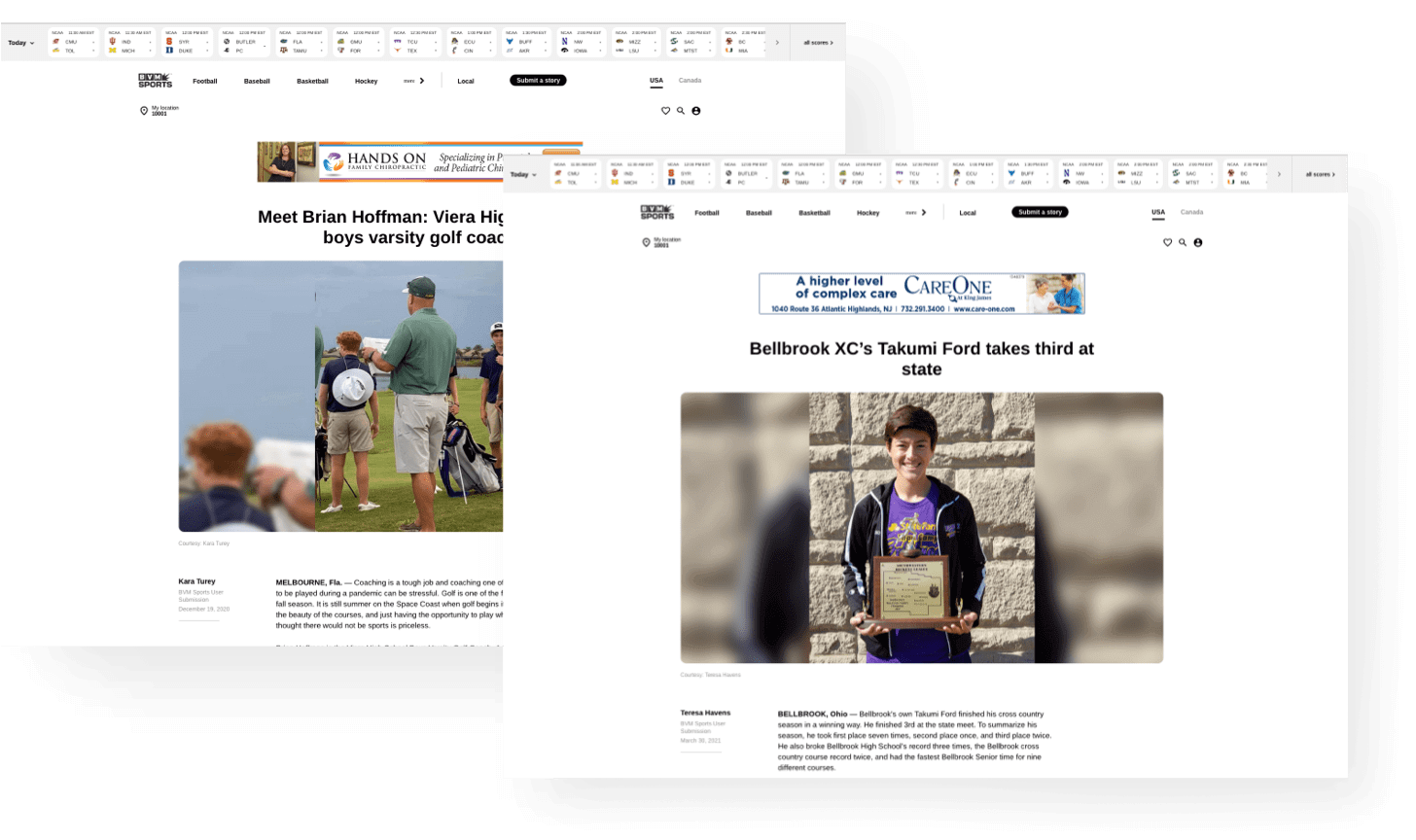The width and height of the screenshot is (1416, 840).
Task: Click the heart favorites icon in the Brian Hoffman window
Action: 666,111
